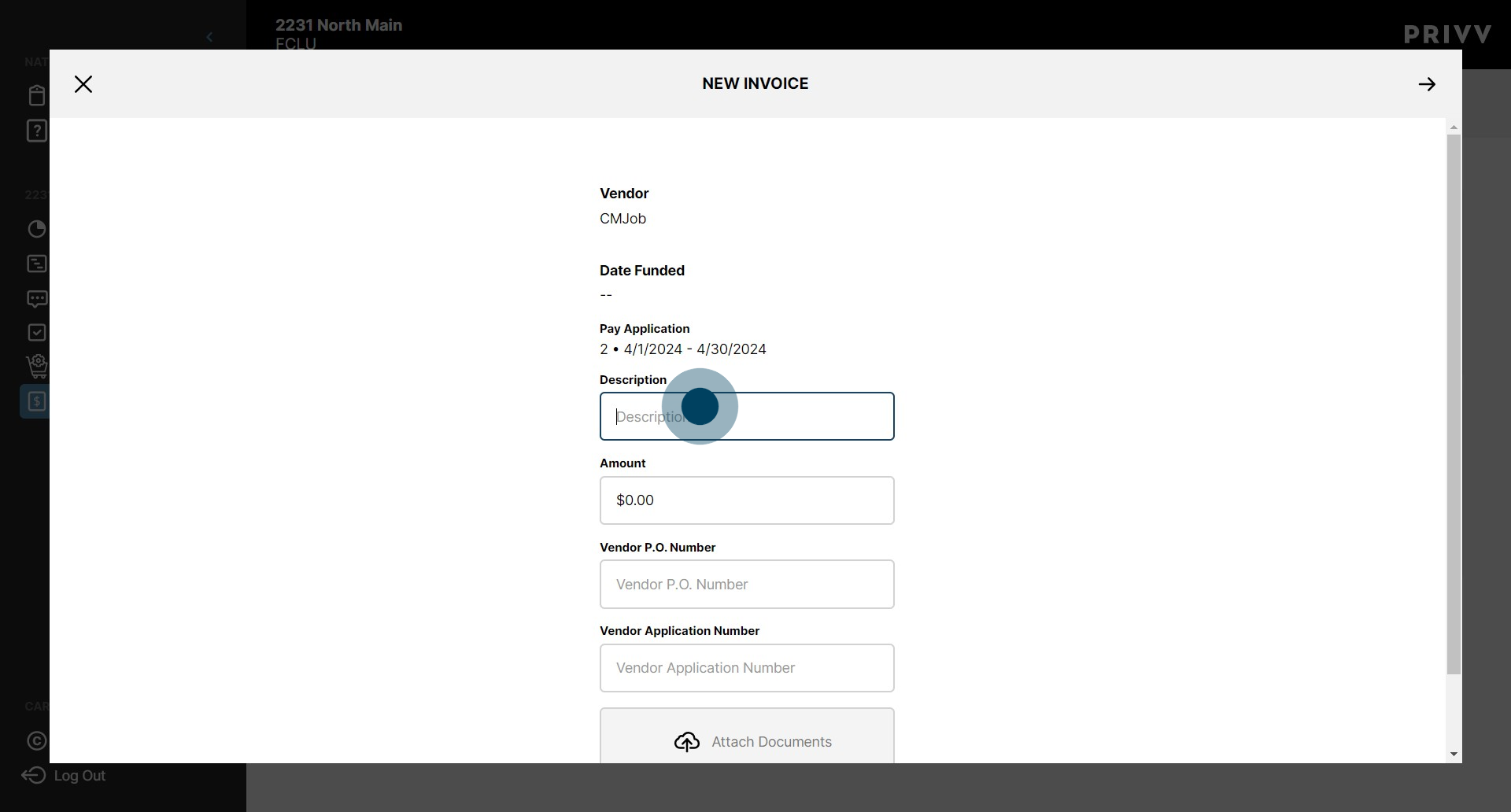The height and width of the screenshot is (812, 1511).
Task: Click the Vendor P.O. Number field
Action: (747, 584)
